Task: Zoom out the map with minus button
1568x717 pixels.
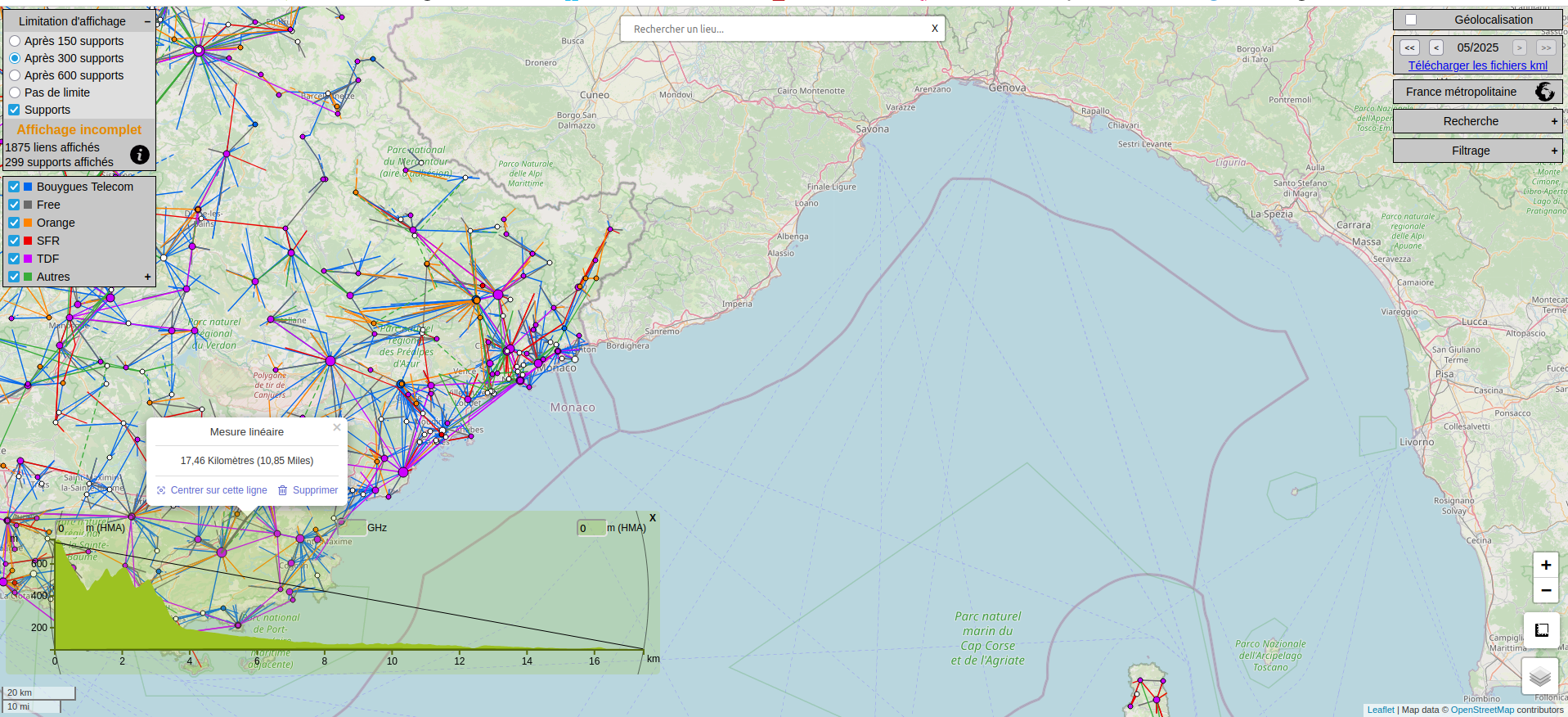Action: (x=1546, y=590)
